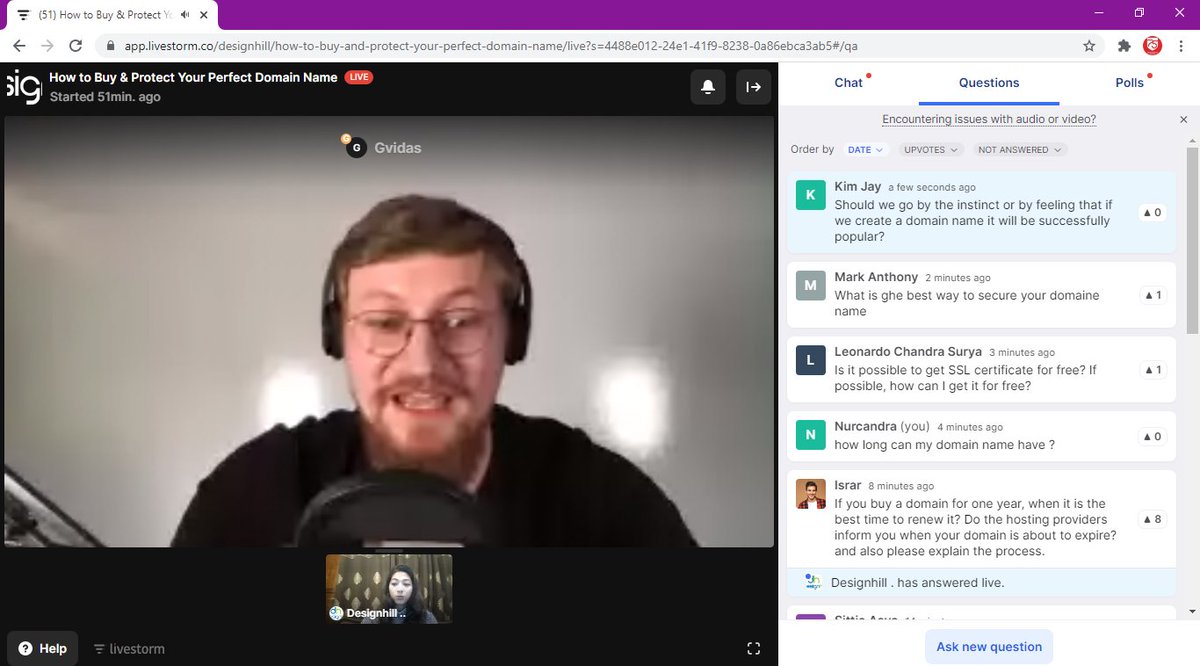Viewport: 1200px width, 666px height.
Task: Open the browser menu with three dots
Action: click(x=1181, y=45)
